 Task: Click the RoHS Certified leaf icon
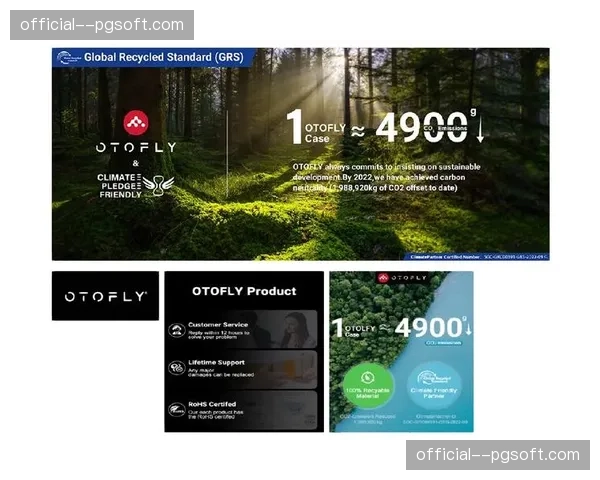point(177,410)
